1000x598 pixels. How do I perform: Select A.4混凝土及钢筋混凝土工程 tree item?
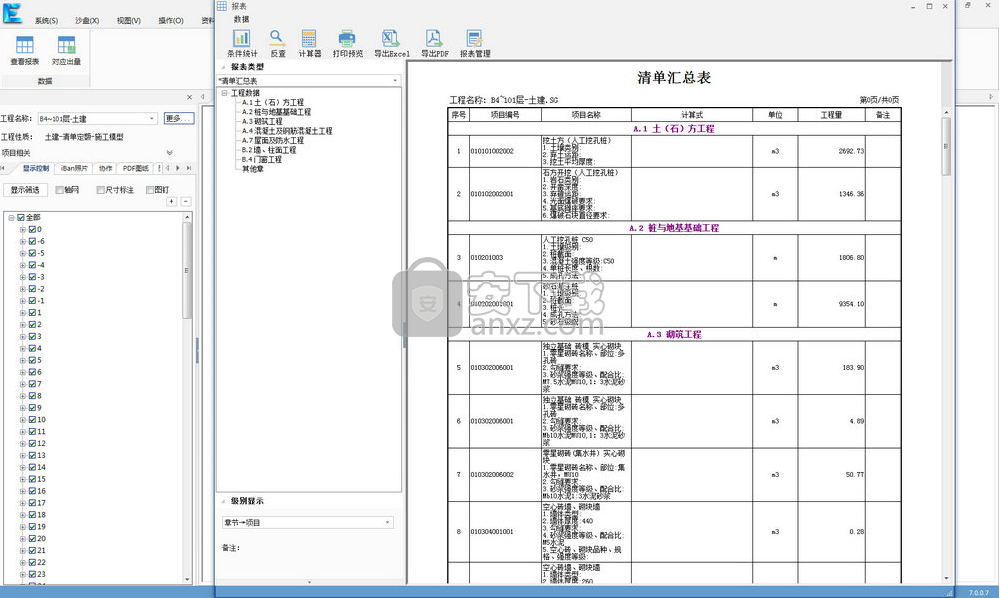coord(287,131)
